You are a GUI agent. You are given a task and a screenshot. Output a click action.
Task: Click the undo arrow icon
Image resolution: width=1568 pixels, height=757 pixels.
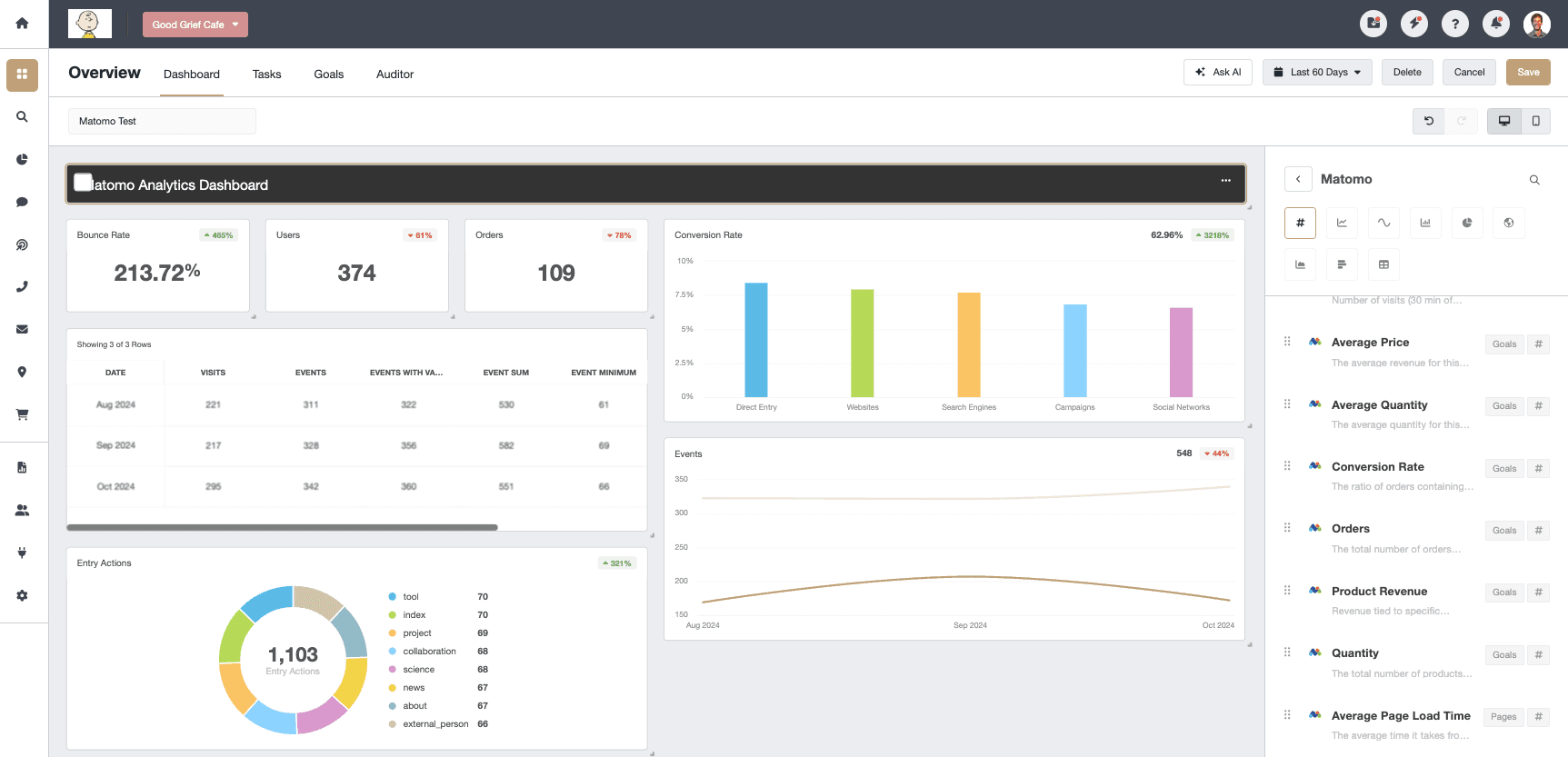click(1428, 121)
